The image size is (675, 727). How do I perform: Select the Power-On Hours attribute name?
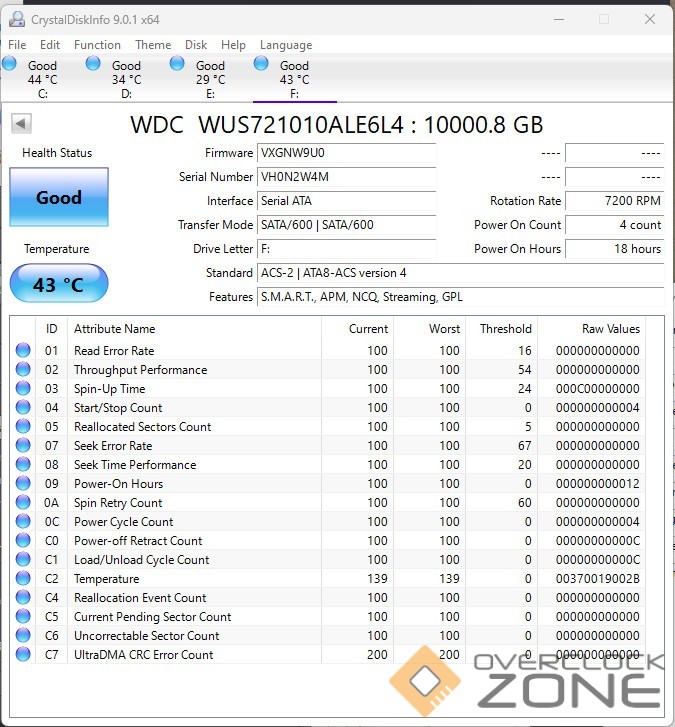pyautogui.click(x=118, y=484)
